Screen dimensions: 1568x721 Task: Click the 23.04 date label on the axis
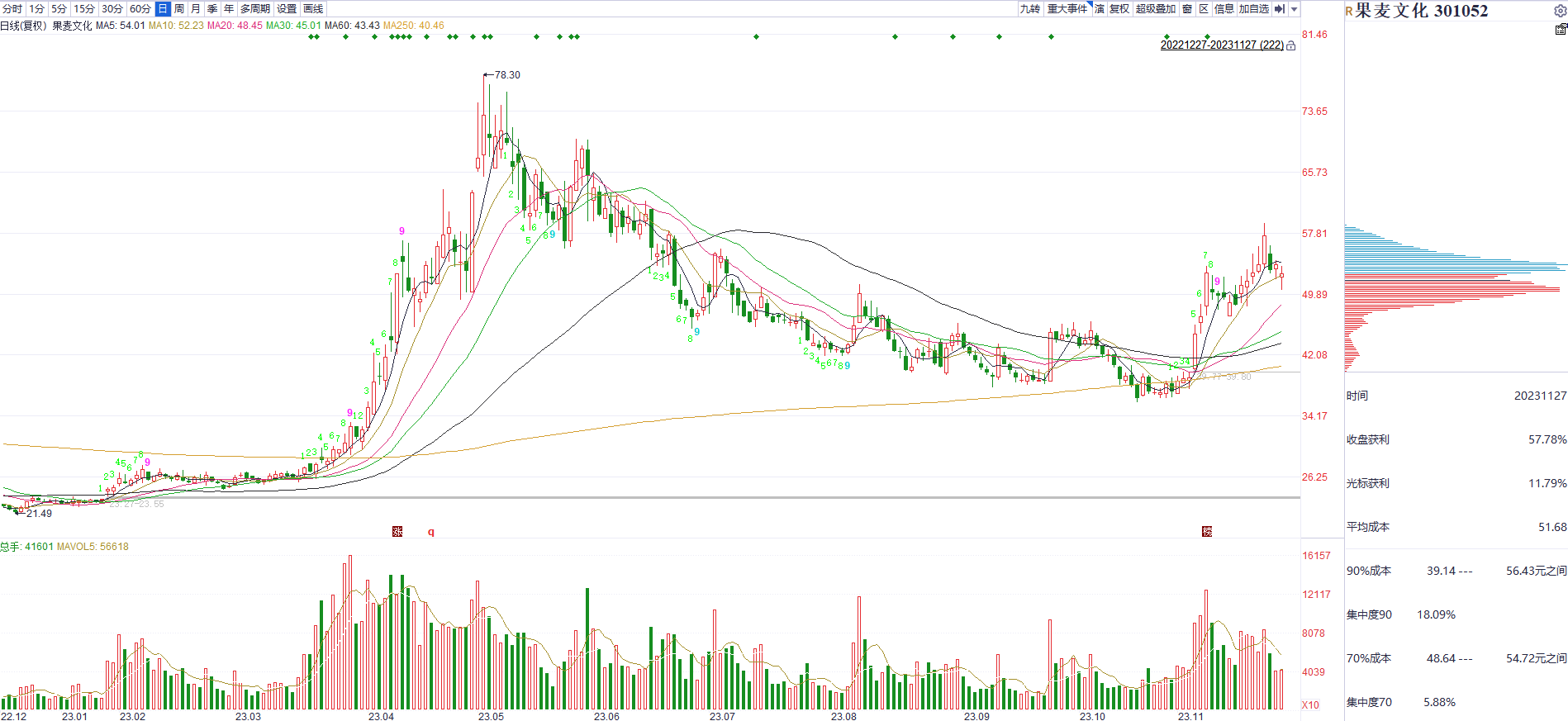point(381,716)
